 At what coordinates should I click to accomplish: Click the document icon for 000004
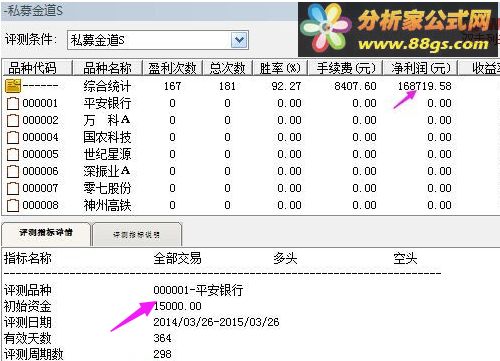point(13,137)
